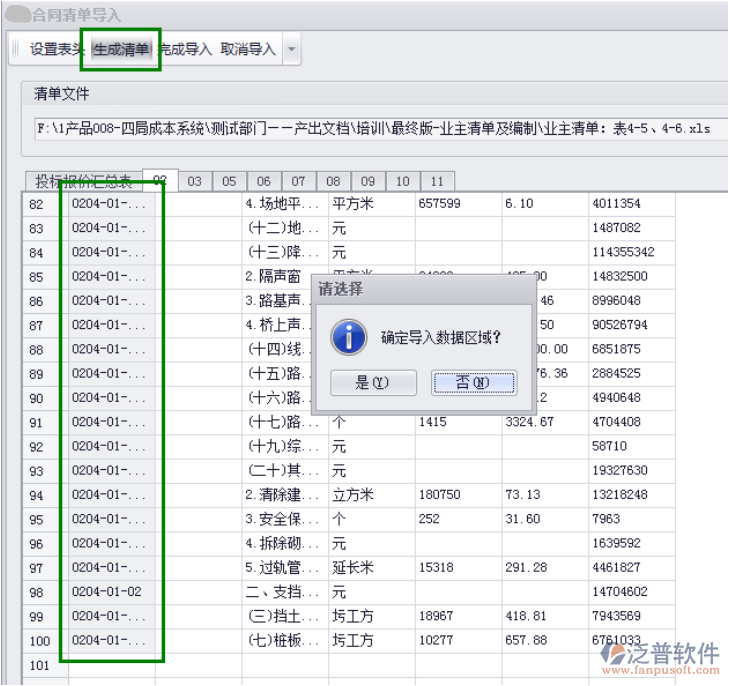Switch to the 投标报价汇总表 sheet tab

[x=84, y=181]
